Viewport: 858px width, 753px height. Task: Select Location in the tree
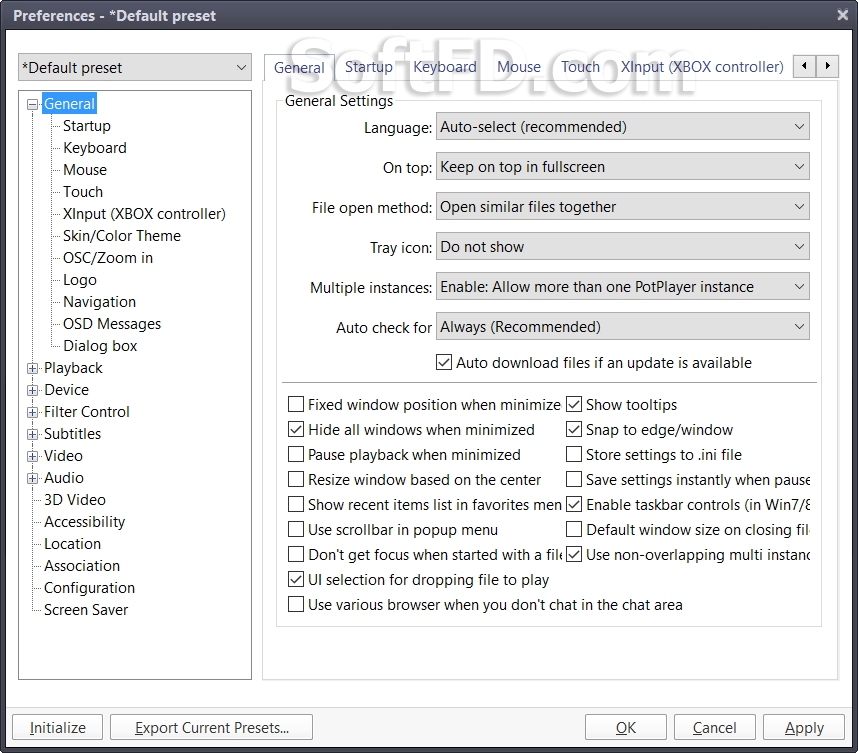click(x=73, y=544)
